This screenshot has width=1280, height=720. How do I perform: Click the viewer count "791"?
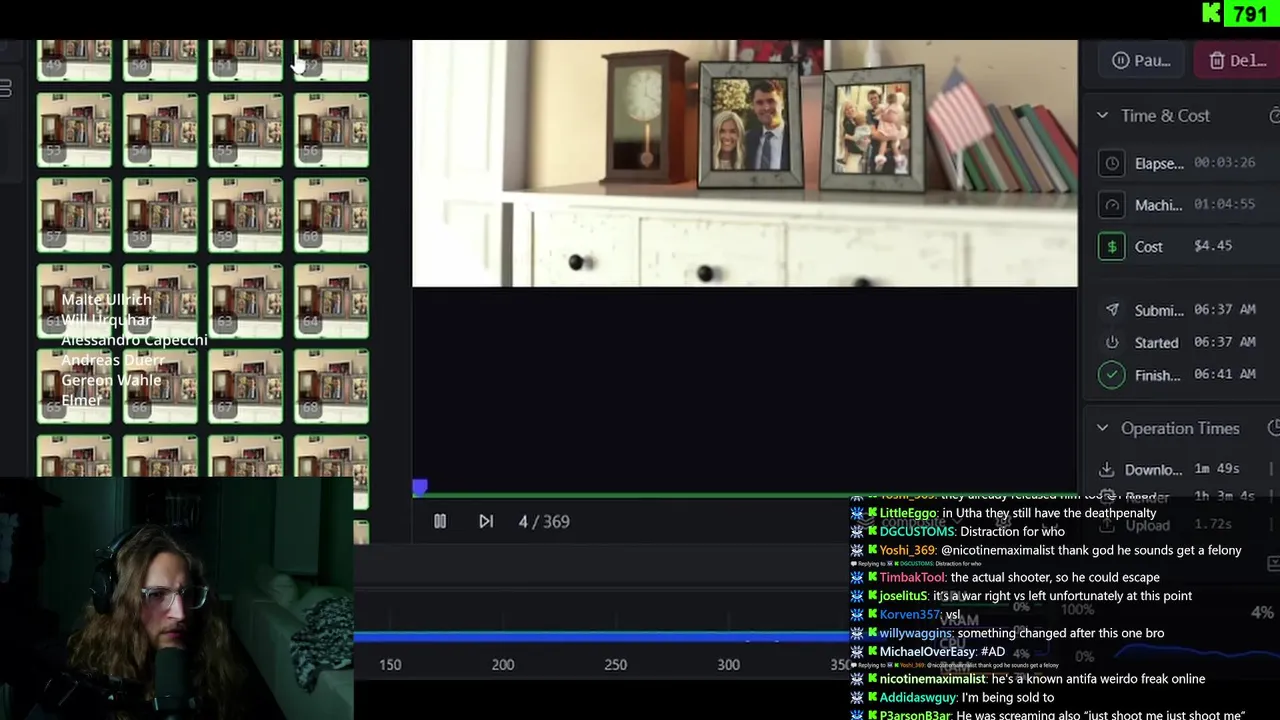click(x=1250, y=14)
